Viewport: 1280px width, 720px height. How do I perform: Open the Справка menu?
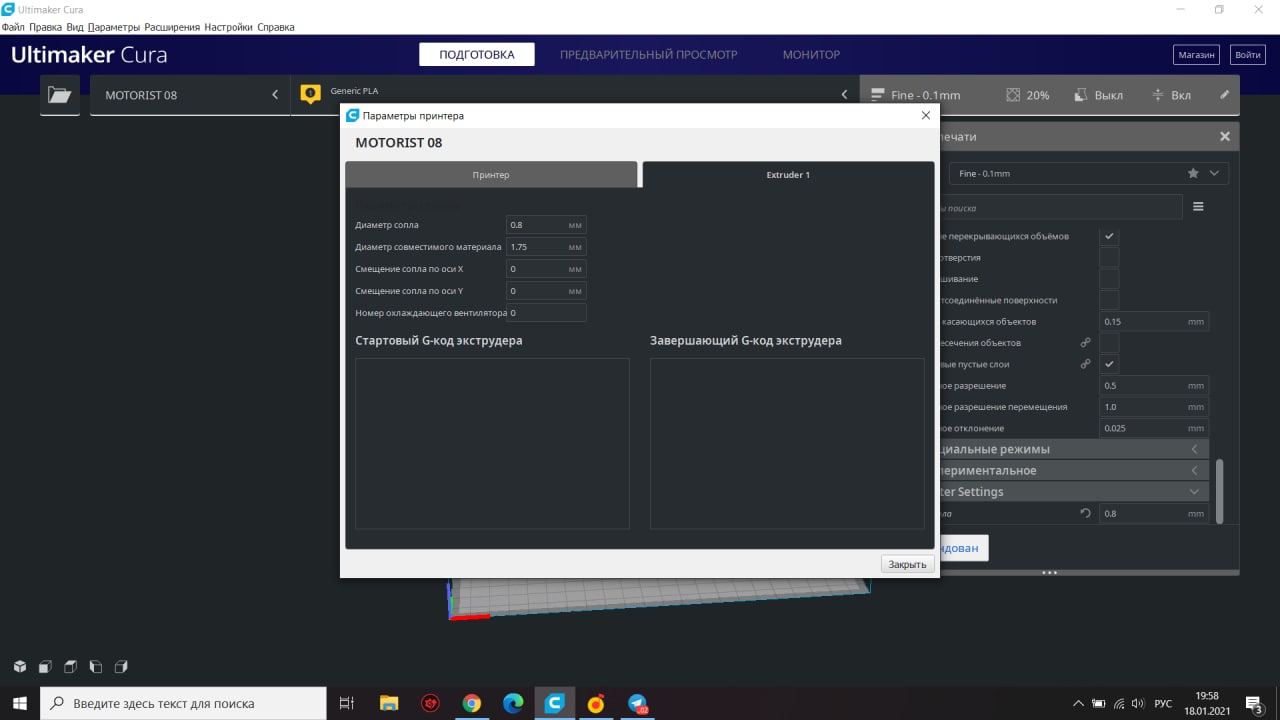(276, 27)
